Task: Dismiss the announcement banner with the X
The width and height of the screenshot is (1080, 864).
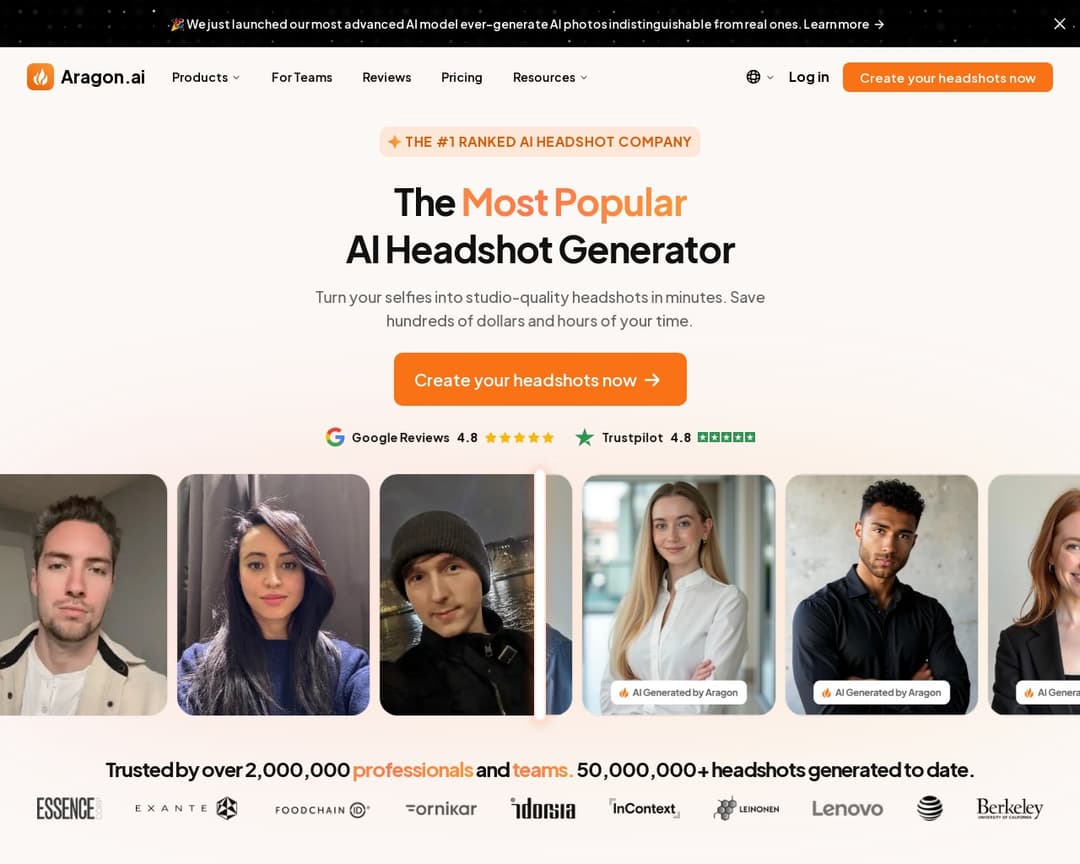Action: point(1059,23)
